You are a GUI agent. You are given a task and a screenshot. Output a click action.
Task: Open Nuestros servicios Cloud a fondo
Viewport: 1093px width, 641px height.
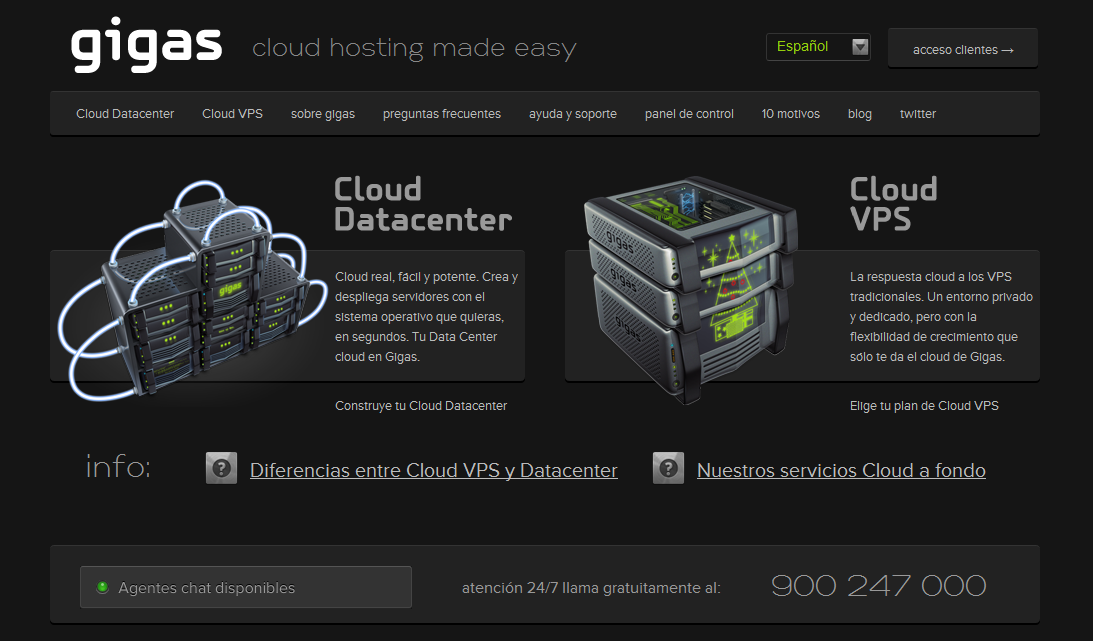click(841, 470)
